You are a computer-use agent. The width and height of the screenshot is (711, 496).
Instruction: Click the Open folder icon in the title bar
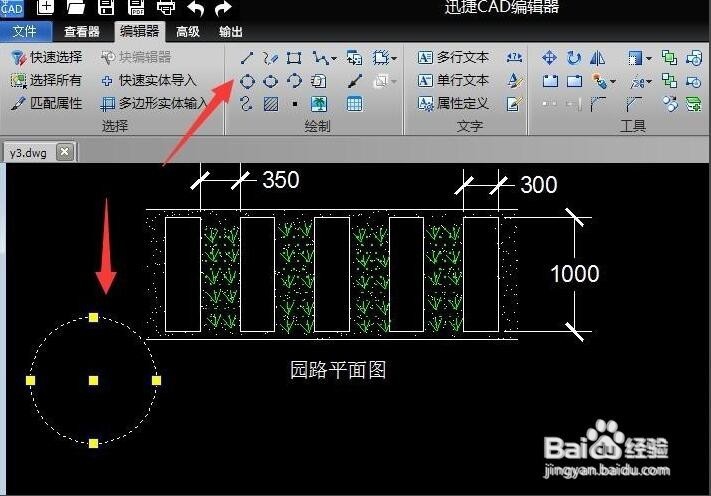pos(75,6)
